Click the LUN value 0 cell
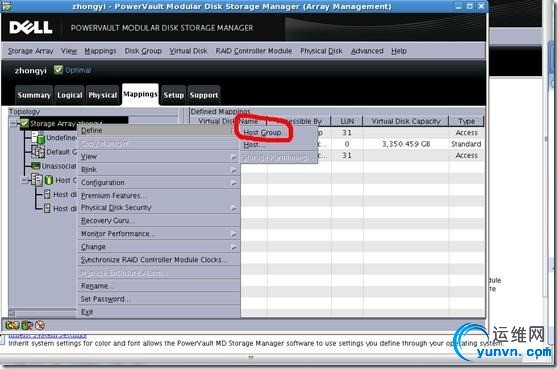 point(347,144)
